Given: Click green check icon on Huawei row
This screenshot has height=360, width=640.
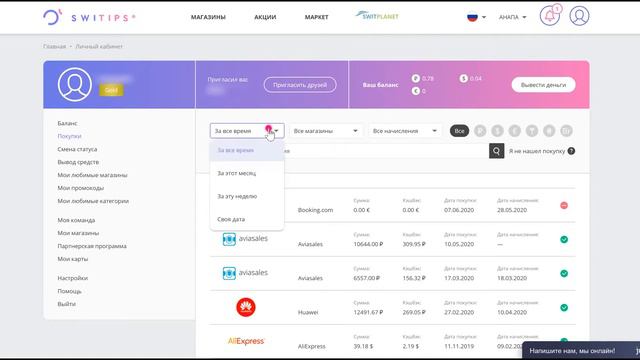Looking at the screenshot, I should 564,308.
